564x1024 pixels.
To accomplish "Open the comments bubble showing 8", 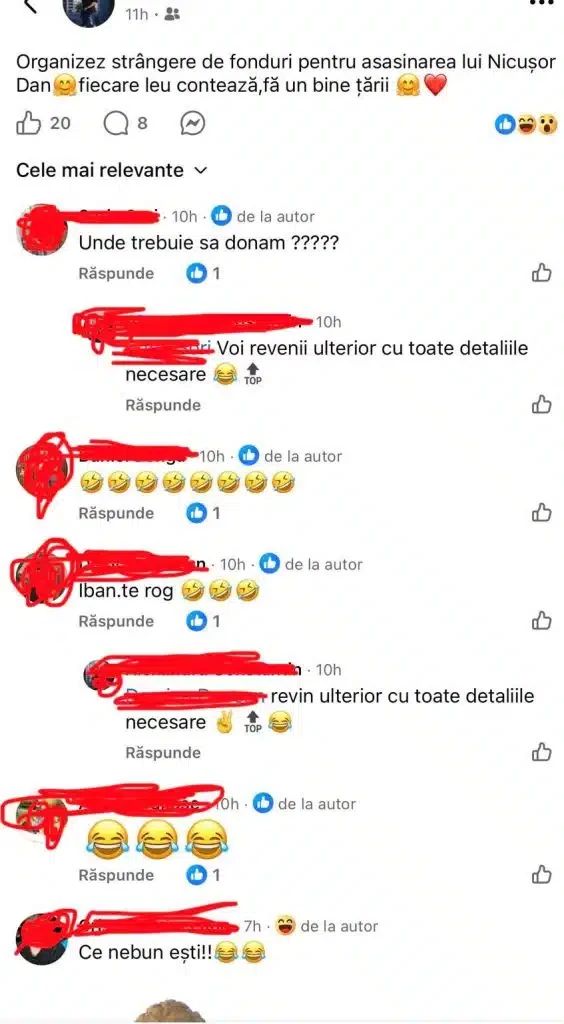I will (x=116, y=123).
